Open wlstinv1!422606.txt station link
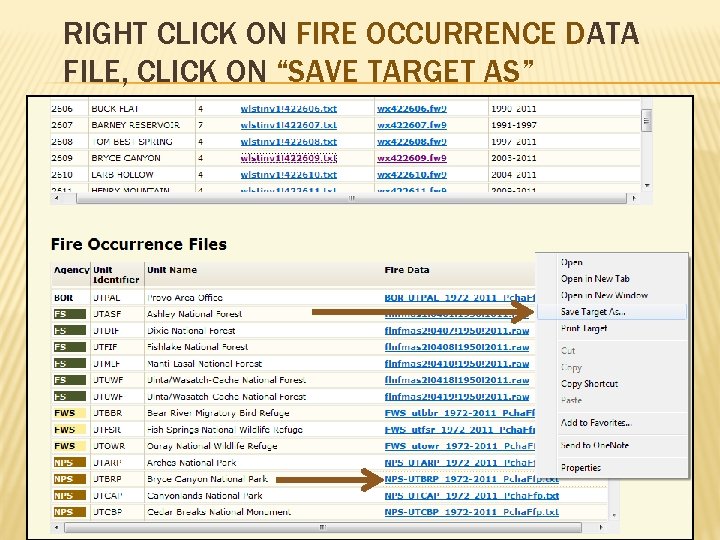Viewport: 720px width, 540px height. point(288,108)
